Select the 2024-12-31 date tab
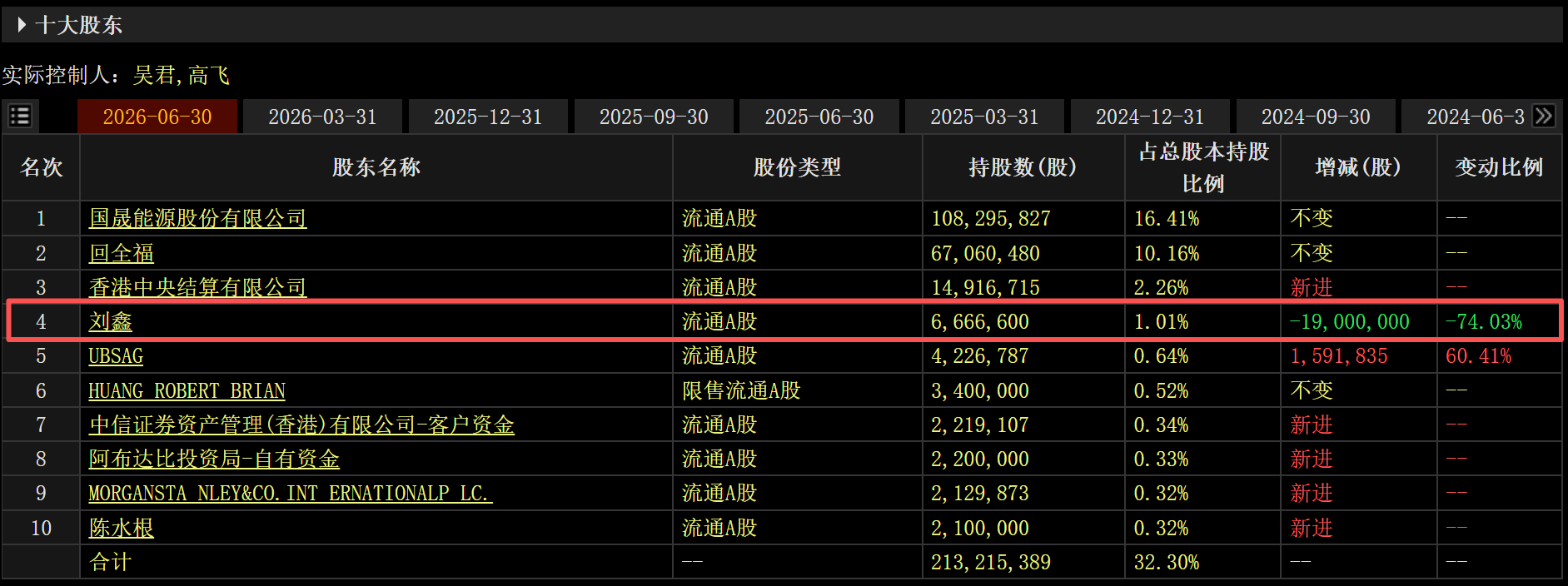The width and height of the screenshot is (1568, 586). pos(1150,117)
